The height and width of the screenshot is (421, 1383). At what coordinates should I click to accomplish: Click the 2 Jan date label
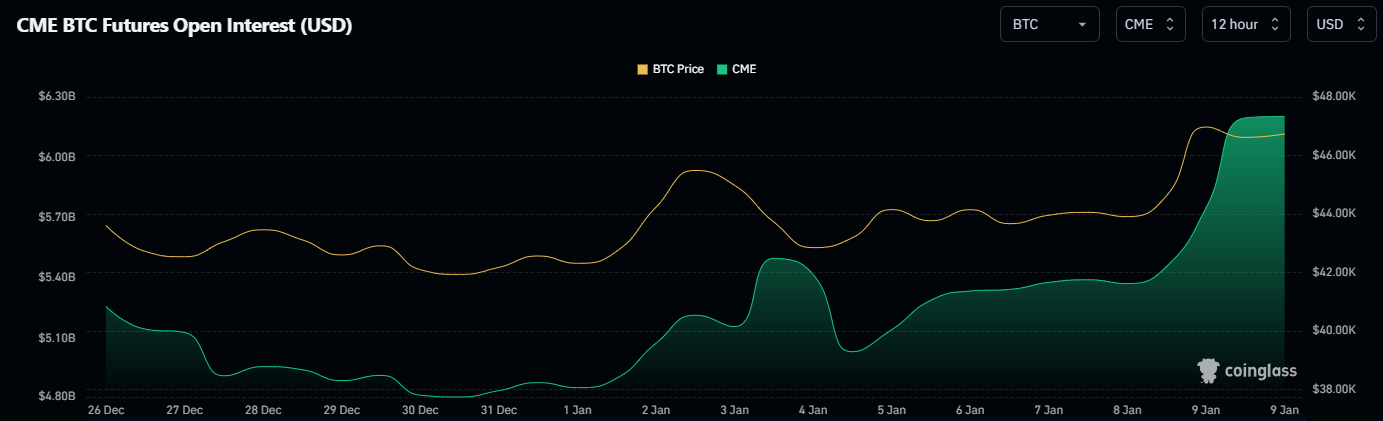click(656, 410)
